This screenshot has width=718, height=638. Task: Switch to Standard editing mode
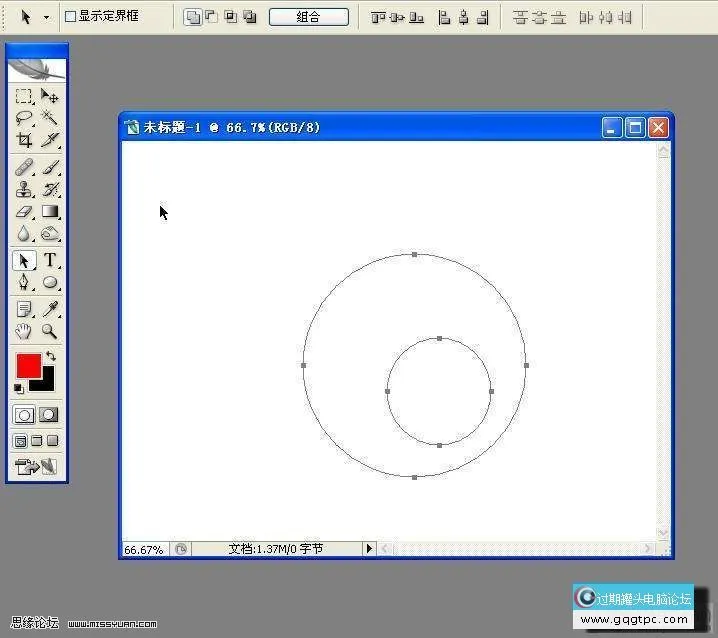click(25, 414)
